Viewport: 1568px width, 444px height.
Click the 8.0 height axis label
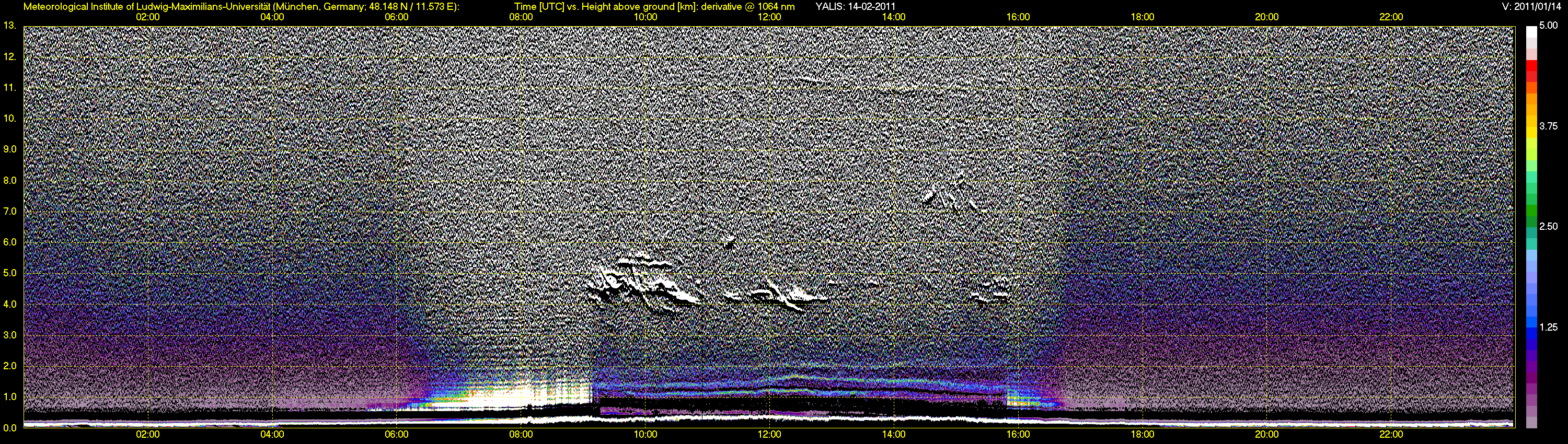pyautogui.click(x=10, y=180)
